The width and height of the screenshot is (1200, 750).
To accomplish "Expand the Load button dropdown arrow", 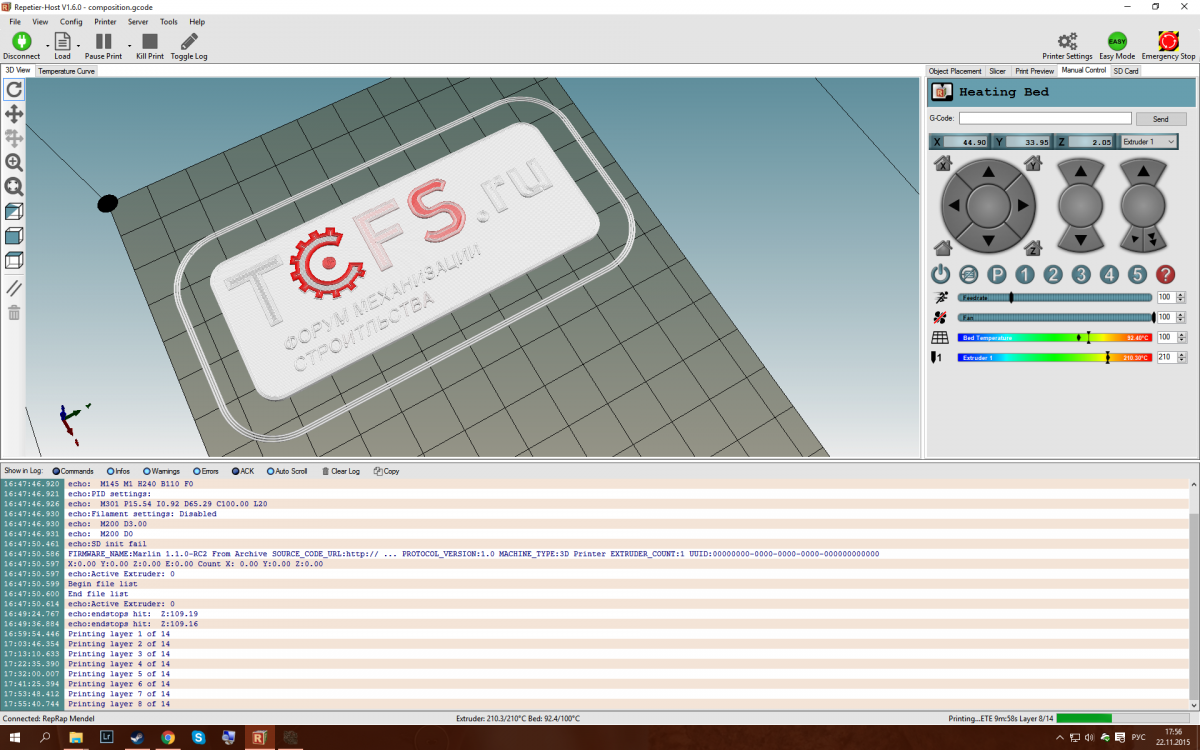I will (x=79, y=45).
